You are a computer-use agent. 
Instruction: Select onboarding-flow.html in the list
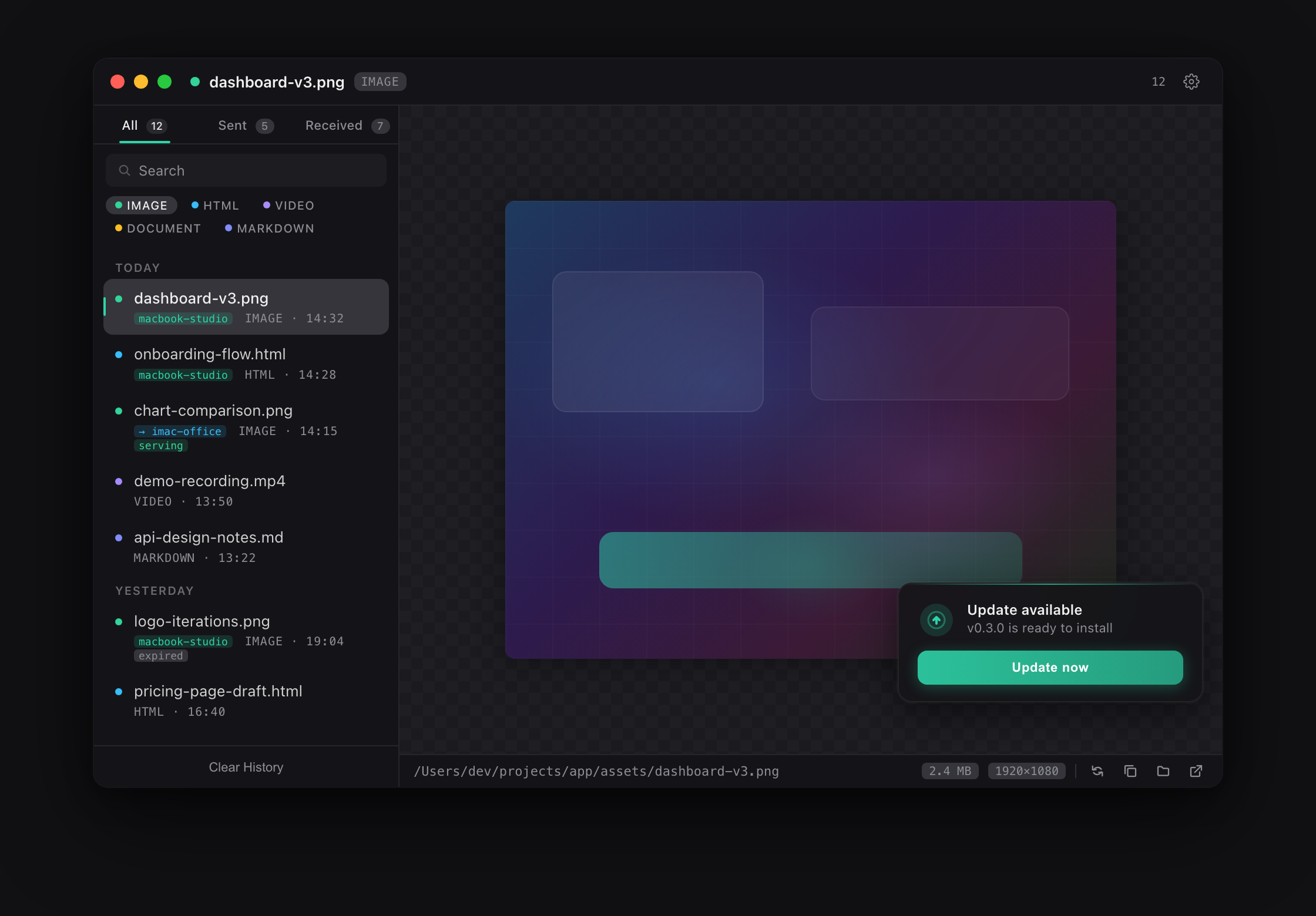pos(246,364)
